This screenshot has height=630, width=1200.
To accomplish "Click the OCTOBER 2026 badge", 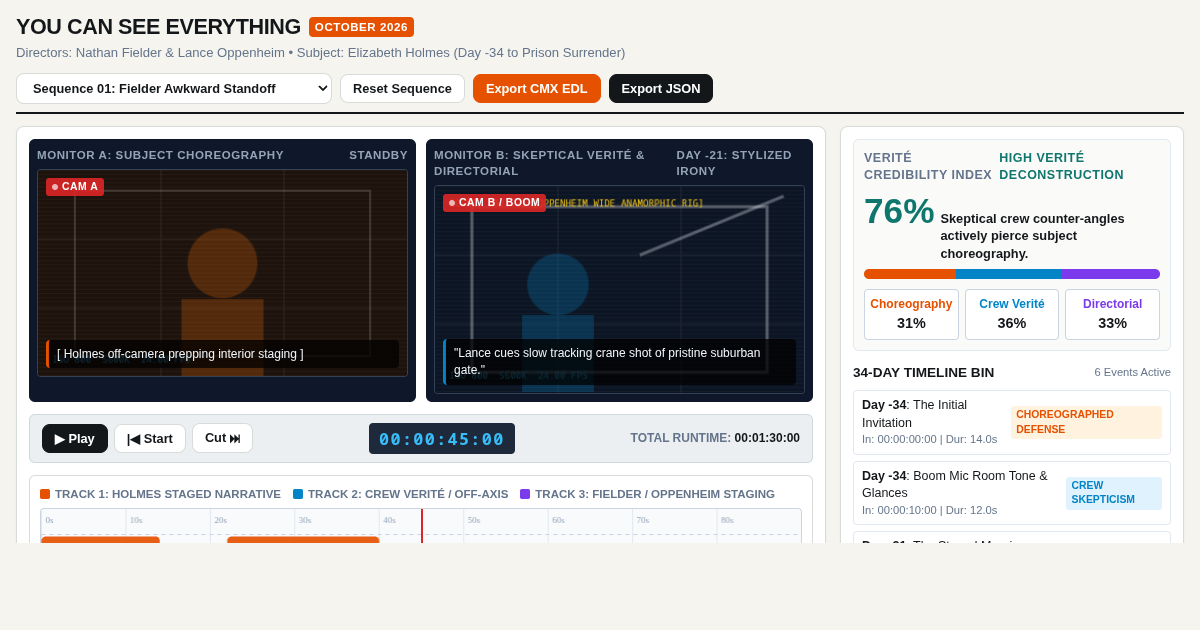I will (361, 27).
